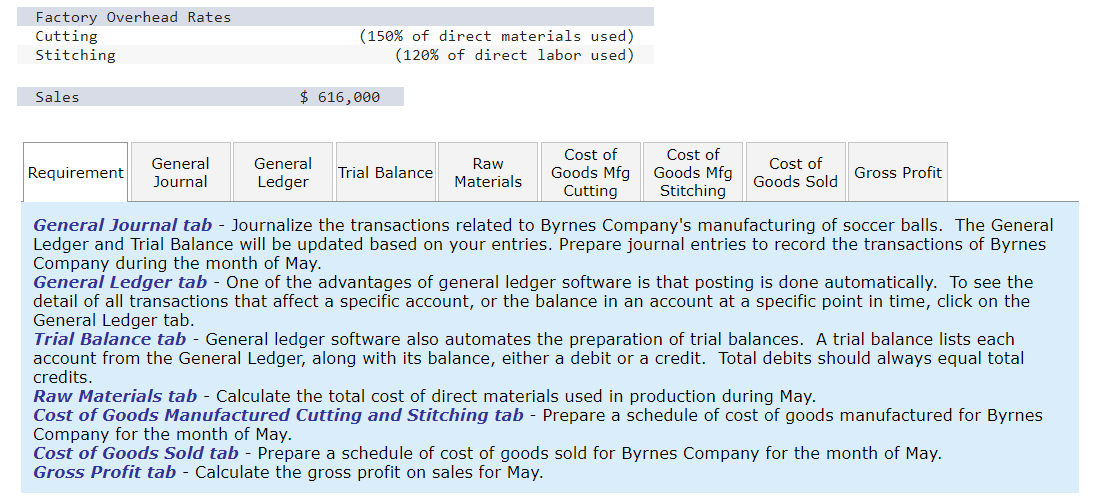Click 'Trial Balance tab' heading in instructions
Image resolution: width=1100 pixels, height=502 pixels.
pos(110,339)
